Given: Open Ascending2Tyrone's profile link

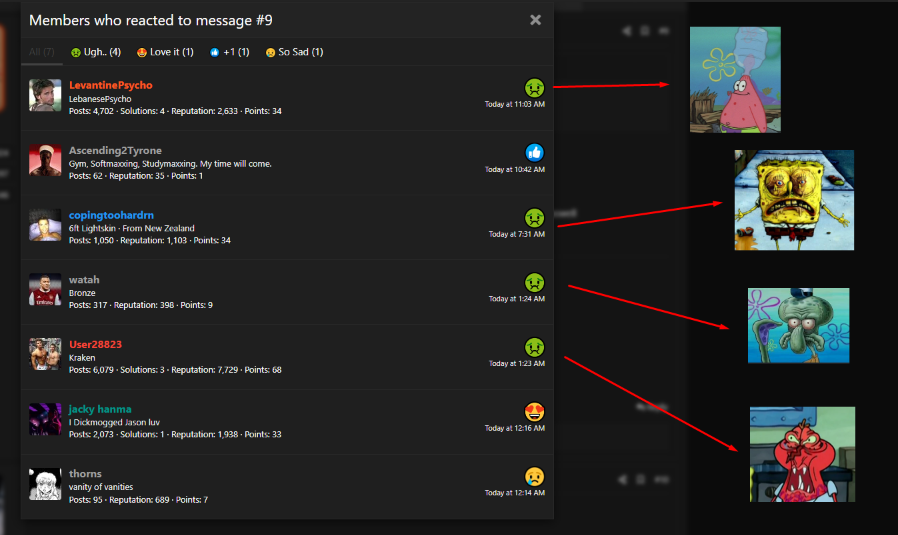Looking at the screenshot, I should pyautogui.click(x=115, y=151).
